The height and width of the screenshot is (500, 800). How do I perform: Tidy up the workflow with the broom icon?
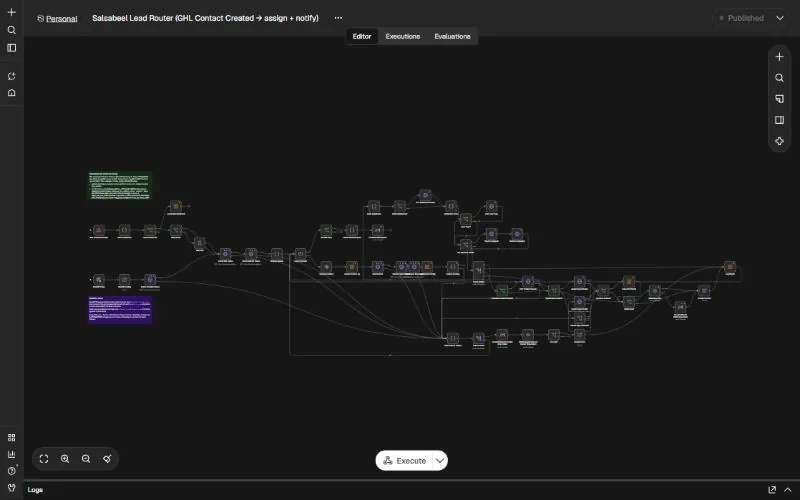click(x=107, y=459)
